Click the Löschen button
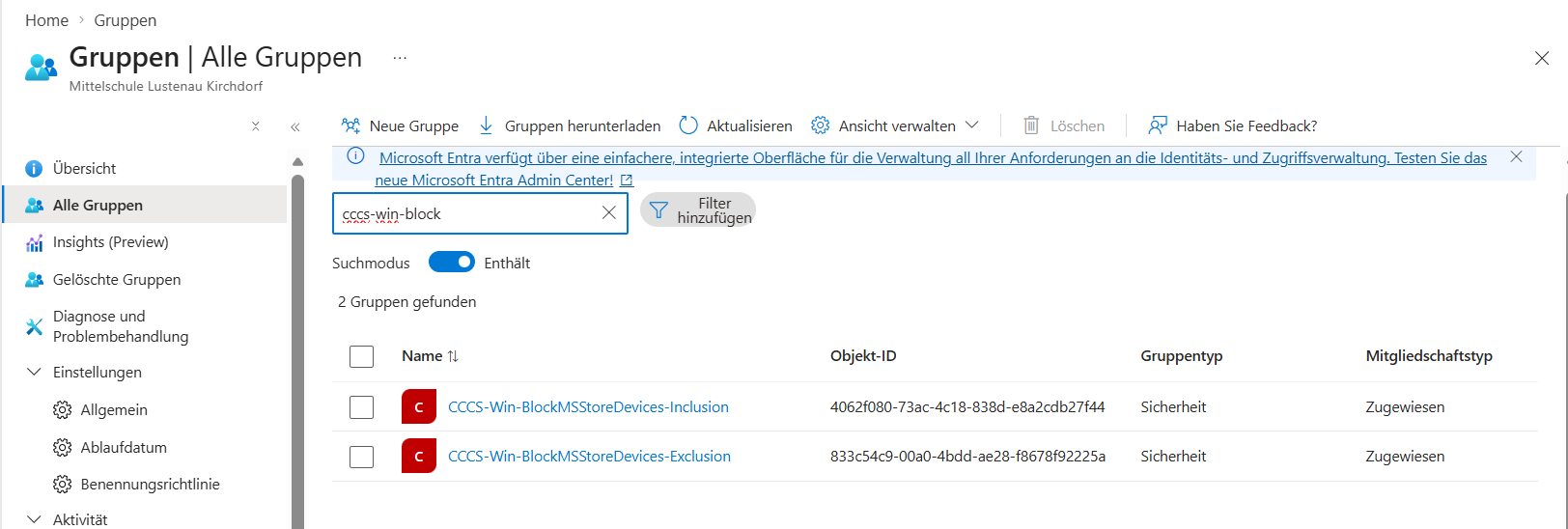 pyautogui.click(x=1064, y=125)
